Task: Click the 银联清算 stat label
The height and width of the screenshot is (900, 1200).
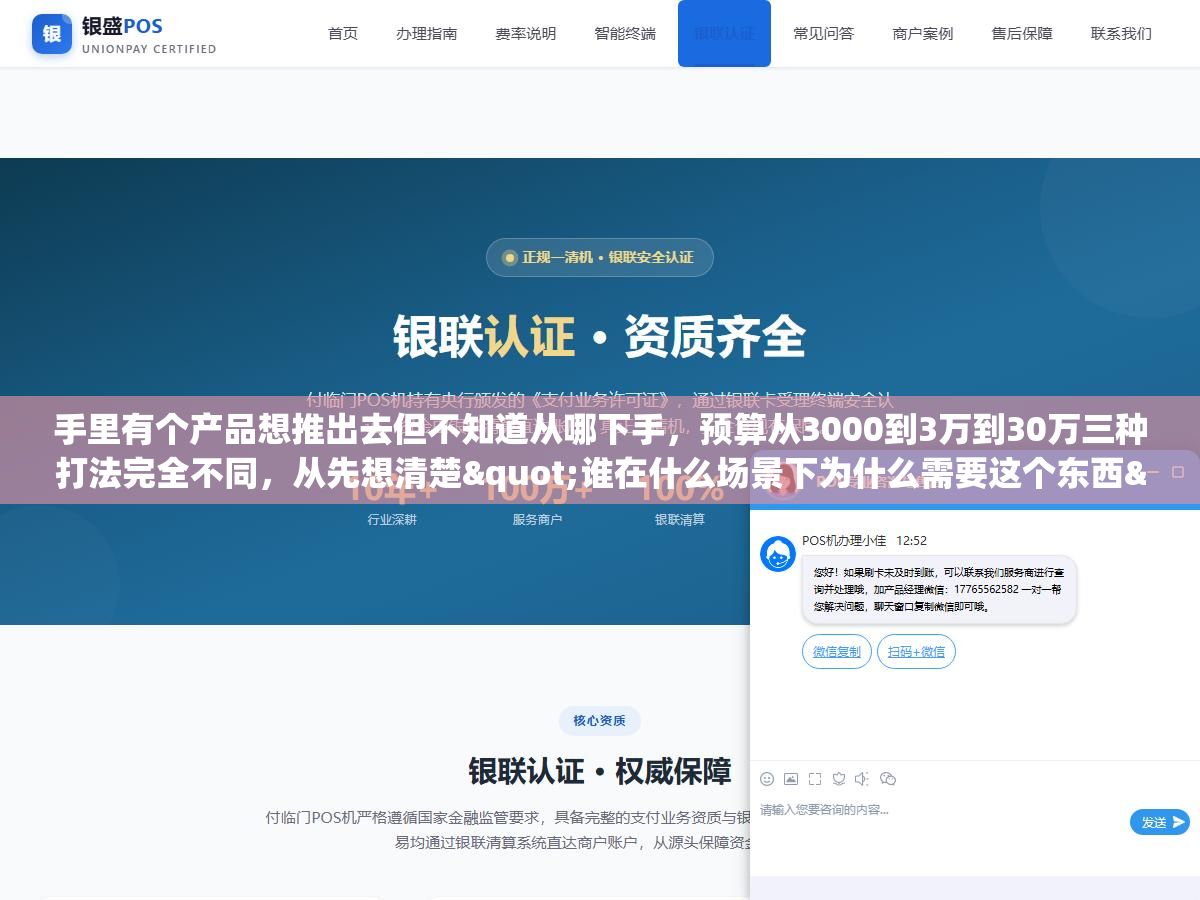Action: [680, 519]
